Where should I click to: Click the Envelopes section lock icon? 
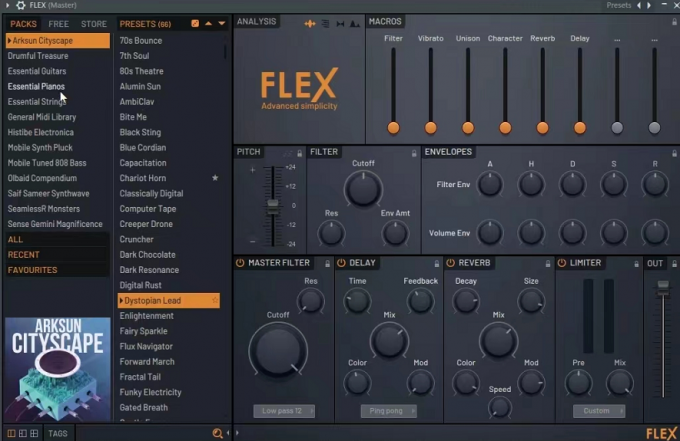click(673, 153)
